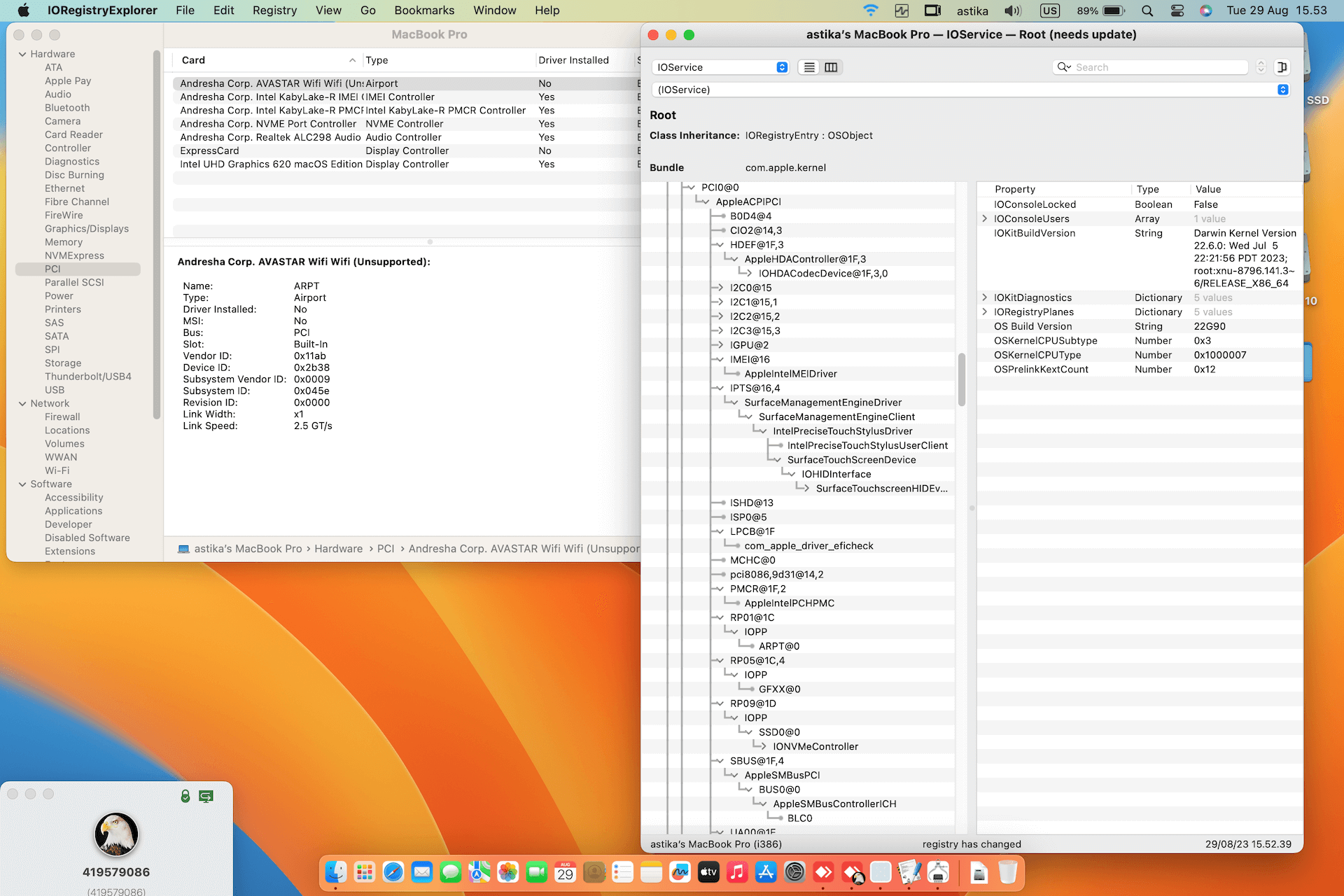Open Safari from the Dock

(x=393, y=872)
